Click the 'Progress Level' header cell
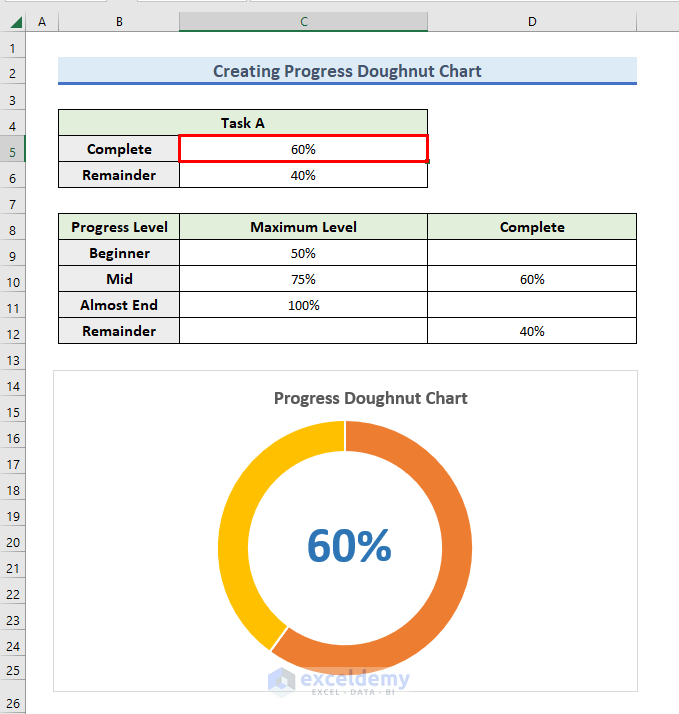This screenshot has width=679, height=714. pyautogui.click(x=119, y=227)
